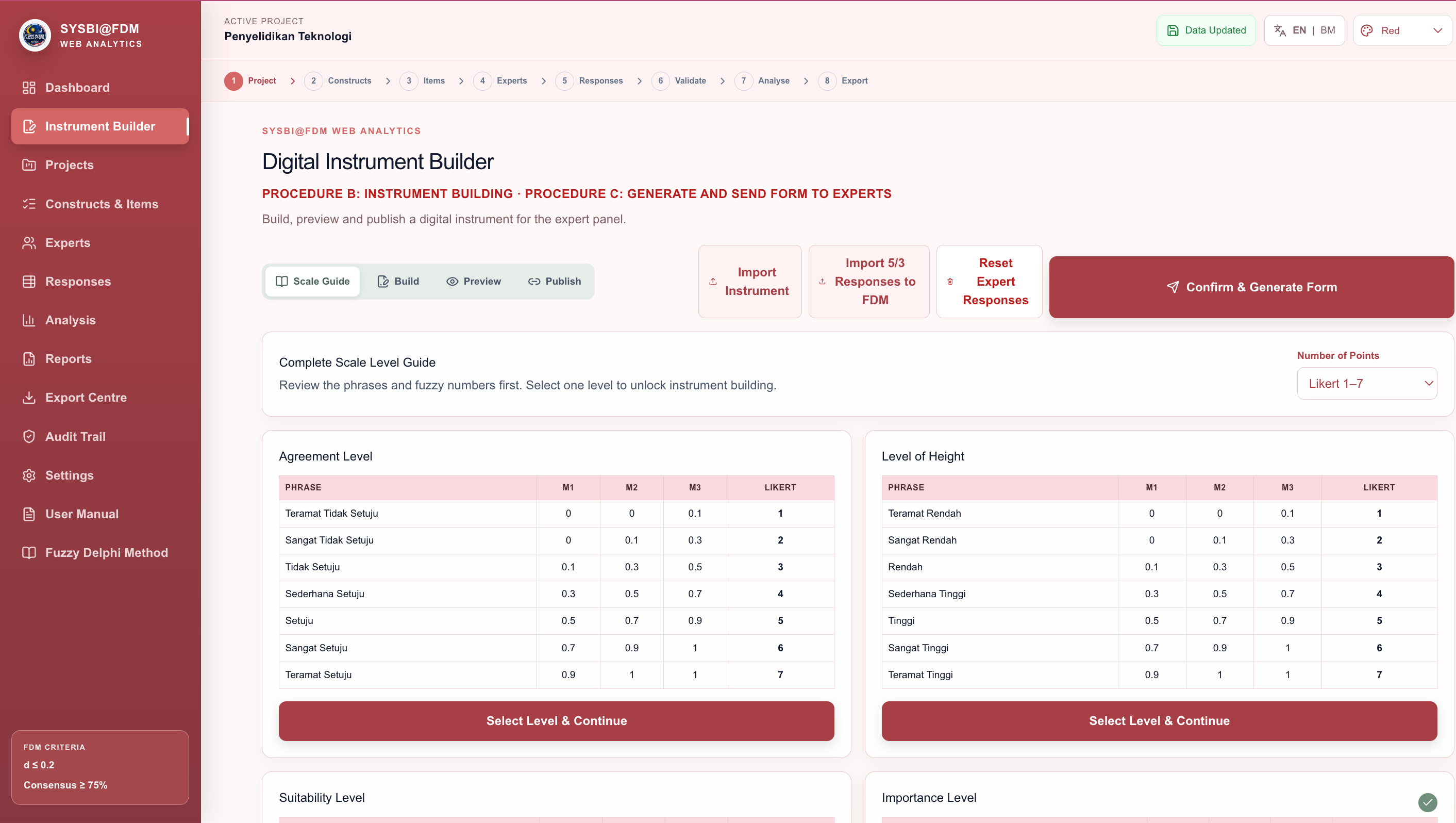1456x823 pixels.
Task: Go to step 2 Constructs
Action: coord(338,81)
